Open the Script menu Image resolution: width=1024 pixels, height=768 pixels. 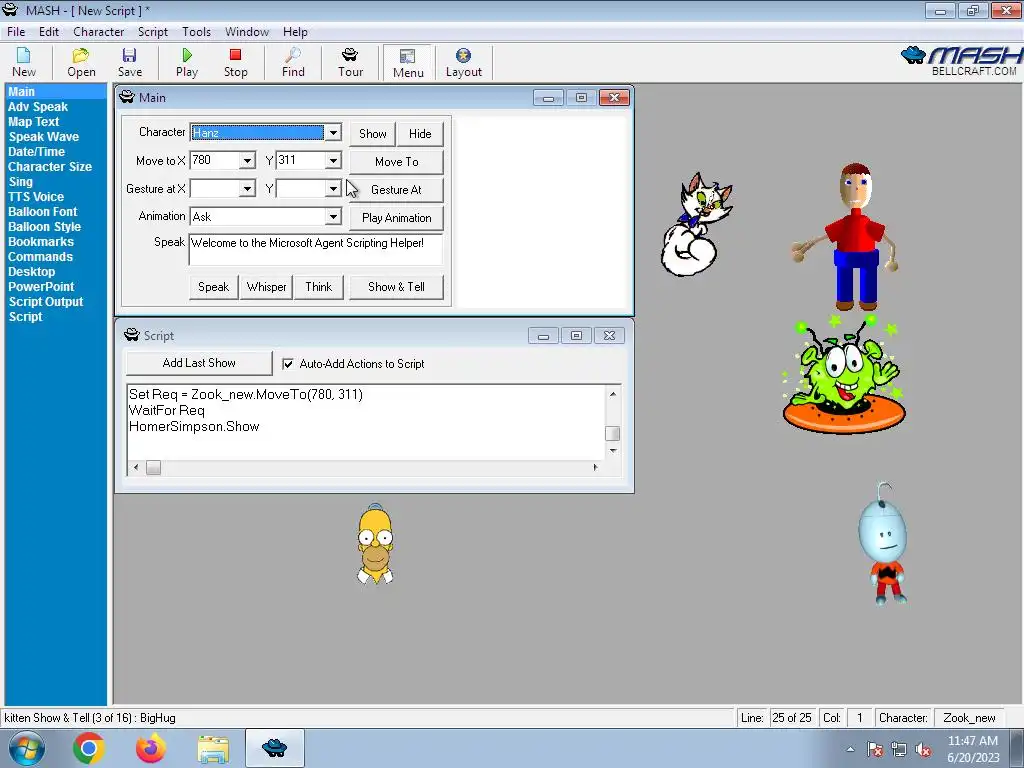click(x=153, y=31)
